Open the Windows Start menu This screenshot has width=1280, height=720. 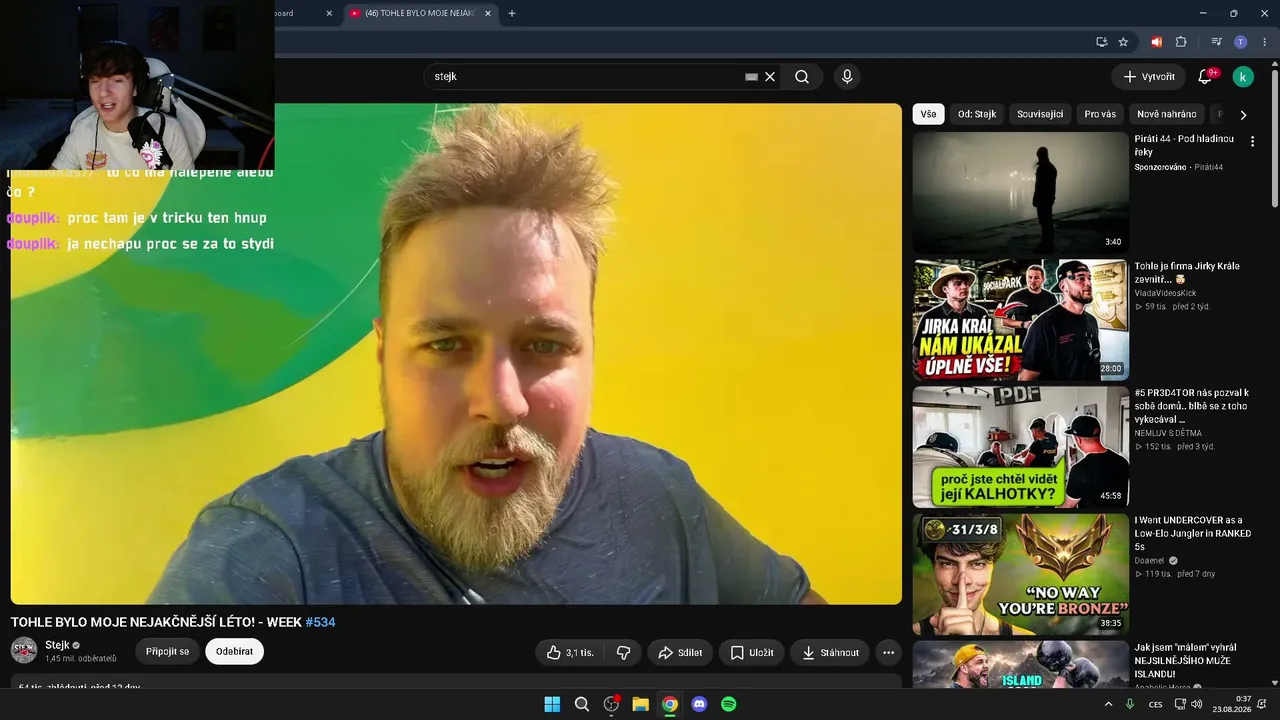tap(552, 704)
